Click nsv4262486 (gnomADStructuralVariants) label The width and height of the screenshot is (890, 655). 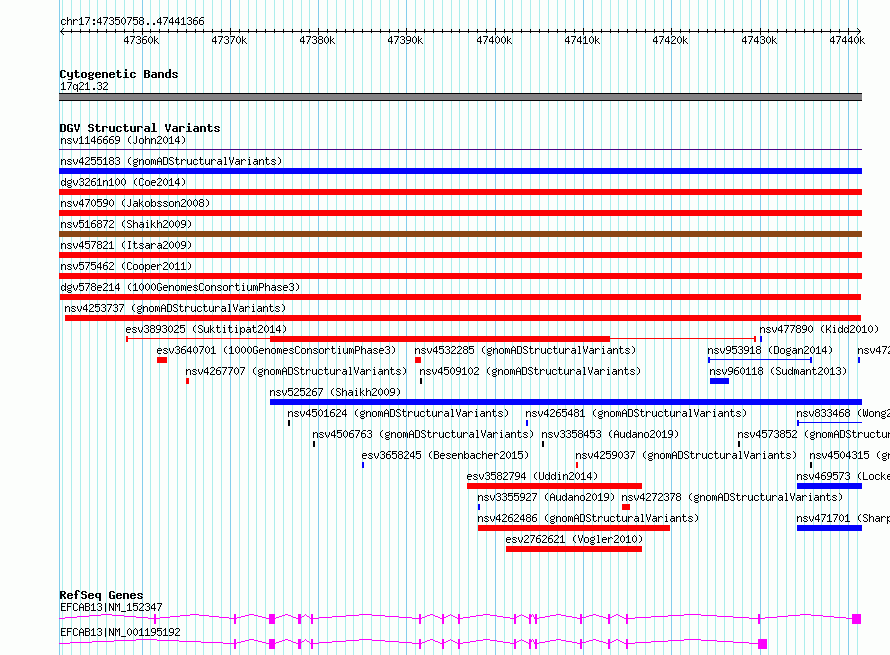(x=588, y=518)
